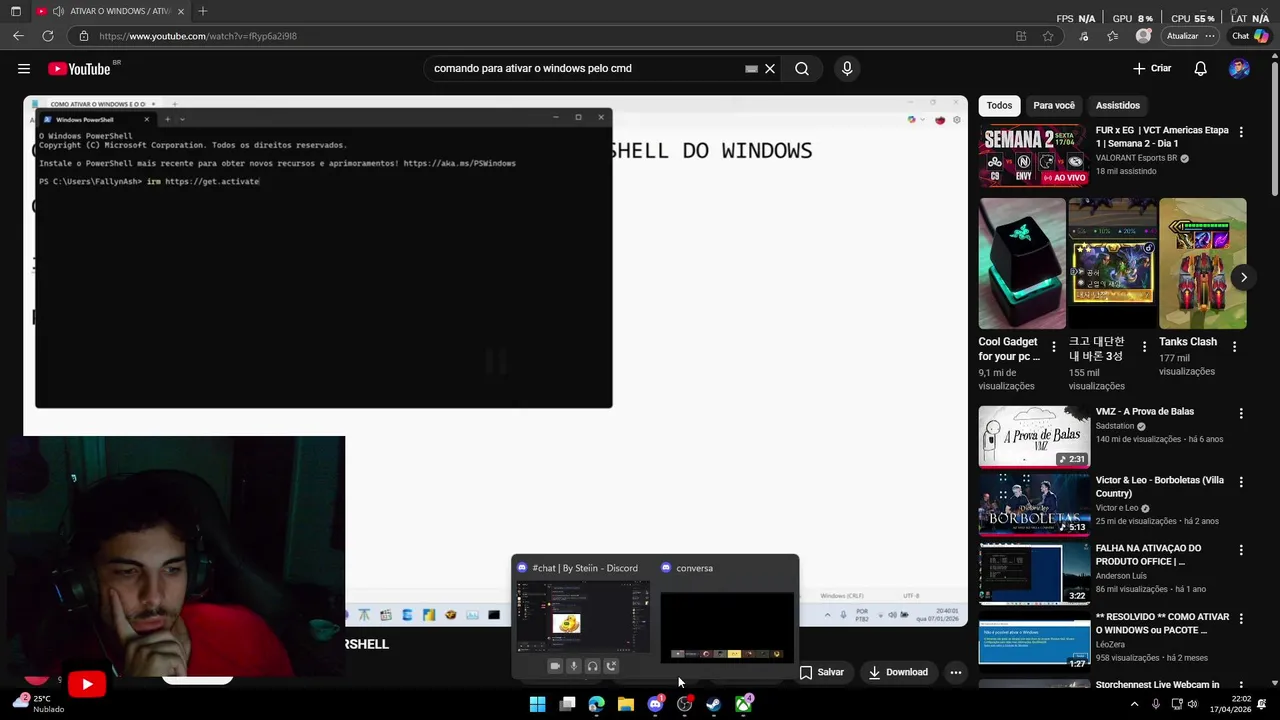Open the Edge favorites list icon
Image resolution: width=1280 pixels, height=720 pixels.
click(1113, 36)
